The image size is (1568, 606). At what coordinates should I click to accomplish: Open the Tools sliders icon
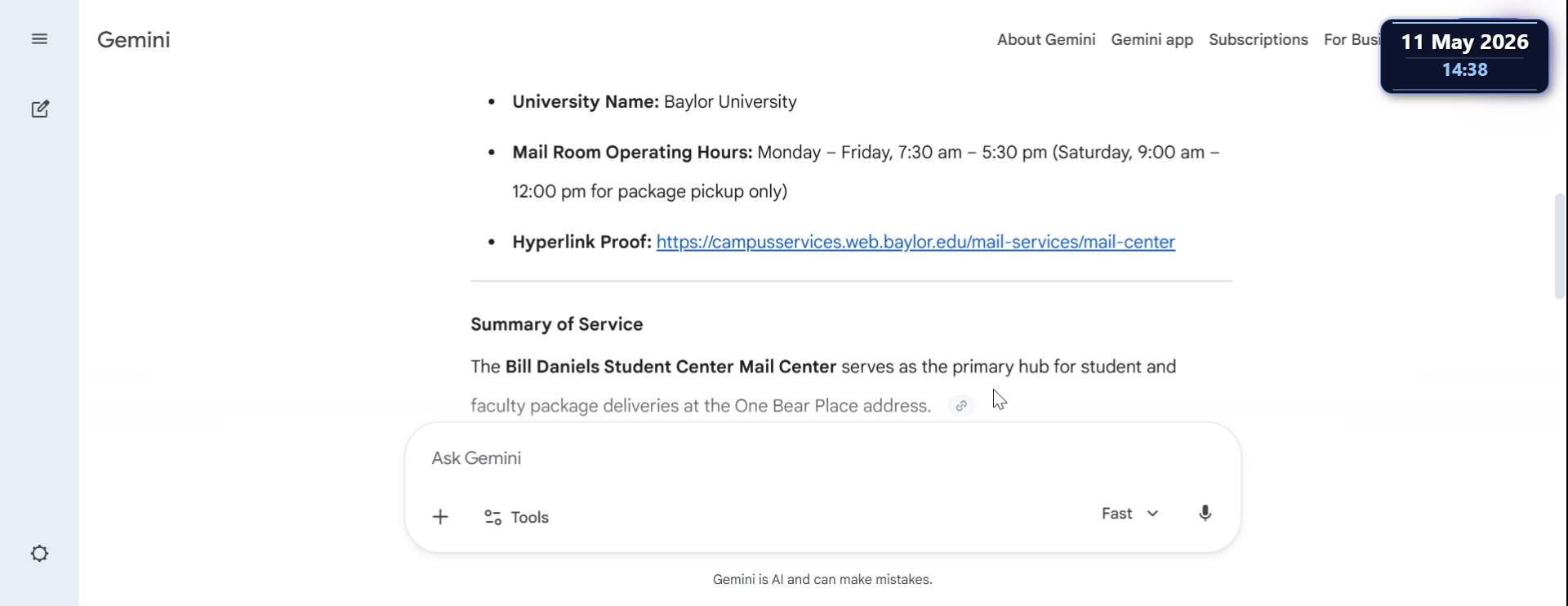click(x=492, y=517)
